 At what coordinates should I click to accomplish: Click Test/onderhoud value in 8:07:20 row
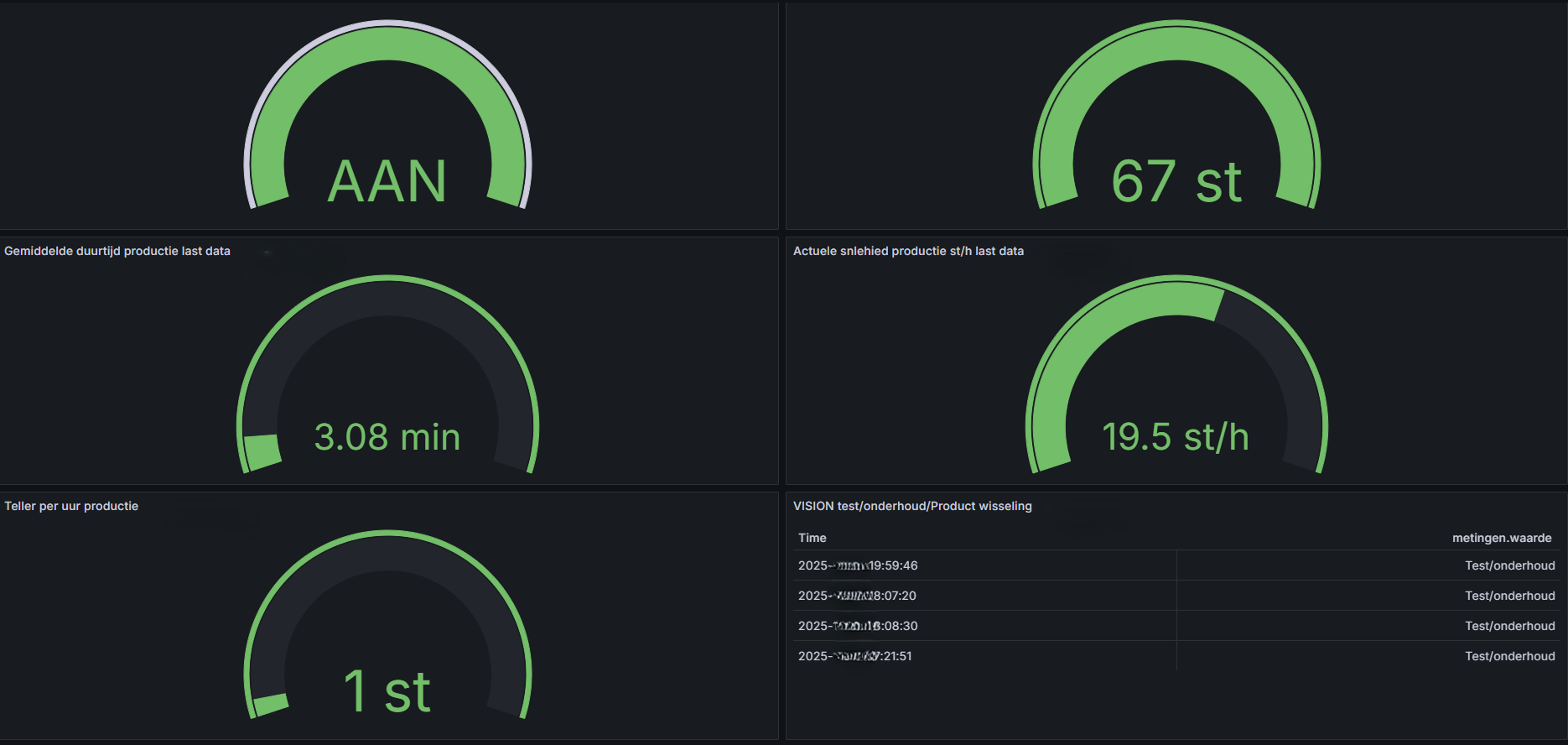(1510, 596)
